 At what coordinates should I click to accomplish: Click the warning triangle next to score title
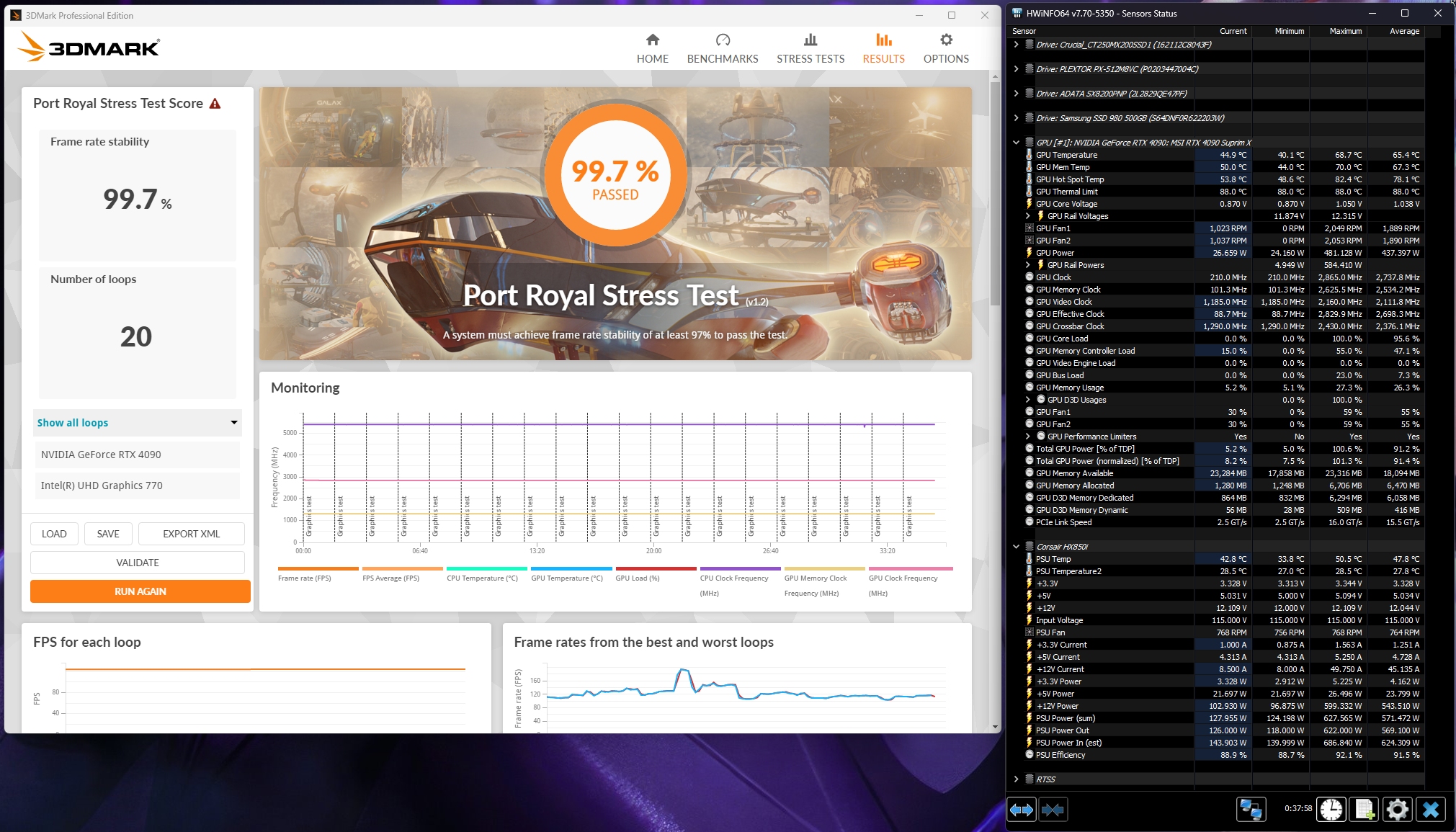[x=215, y=104]
